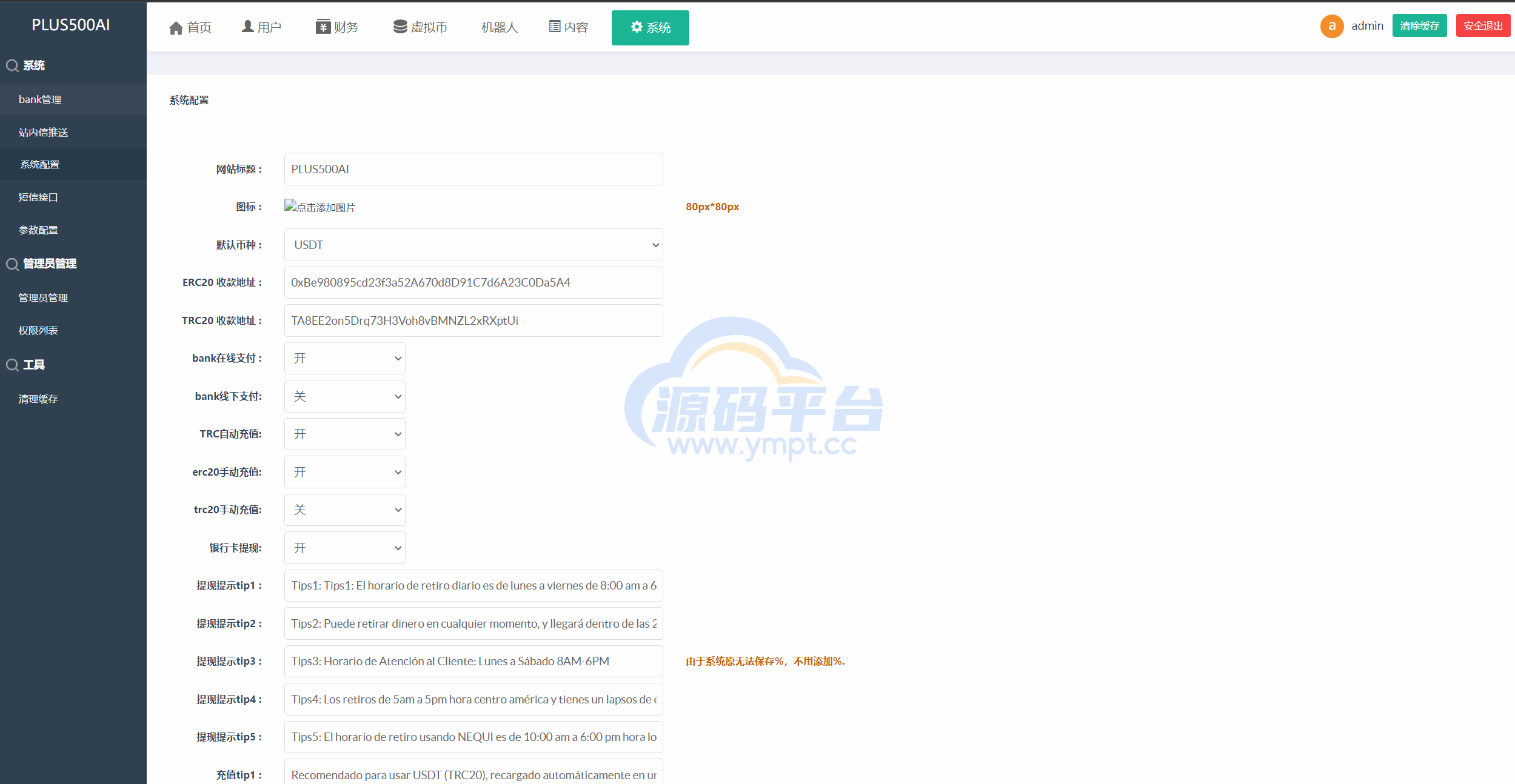Click the home icon beside 首页

(x=176, y=28)
